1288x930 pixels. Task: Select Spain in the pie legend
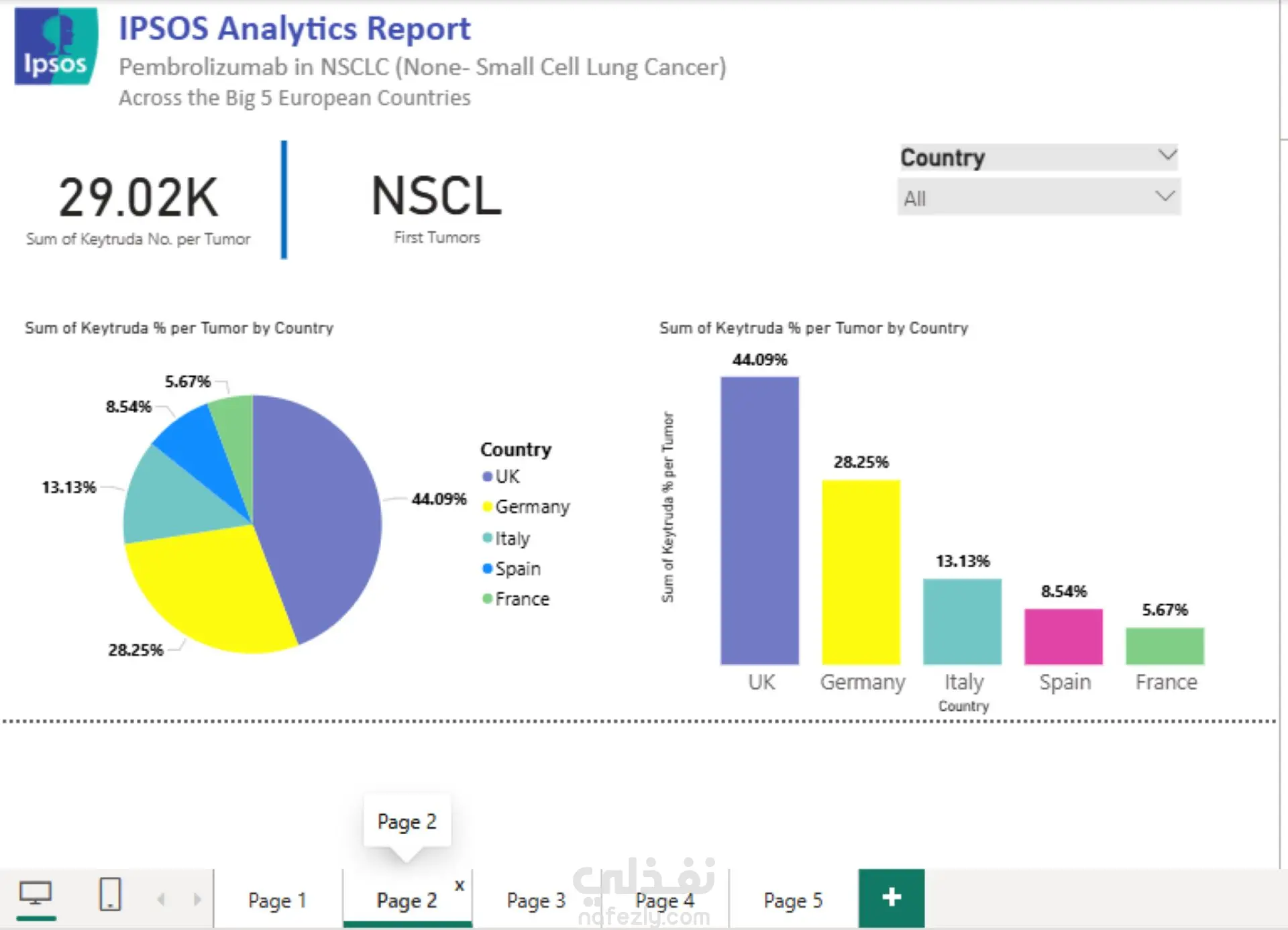tap(511, 569)
